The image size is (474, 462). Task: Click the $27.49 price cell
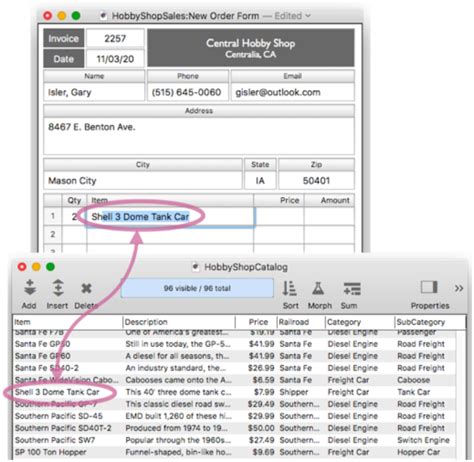261,440
